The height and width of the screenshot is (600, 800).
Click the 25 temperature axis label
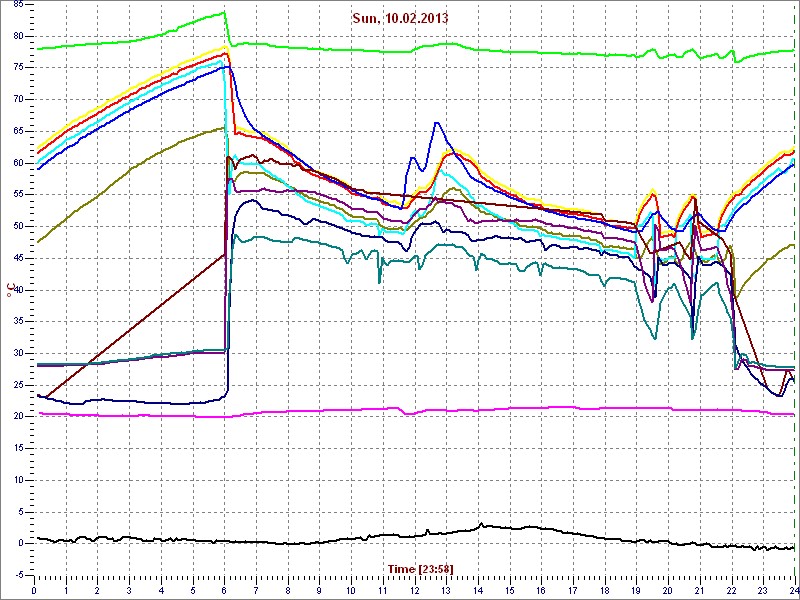point(17,385)
